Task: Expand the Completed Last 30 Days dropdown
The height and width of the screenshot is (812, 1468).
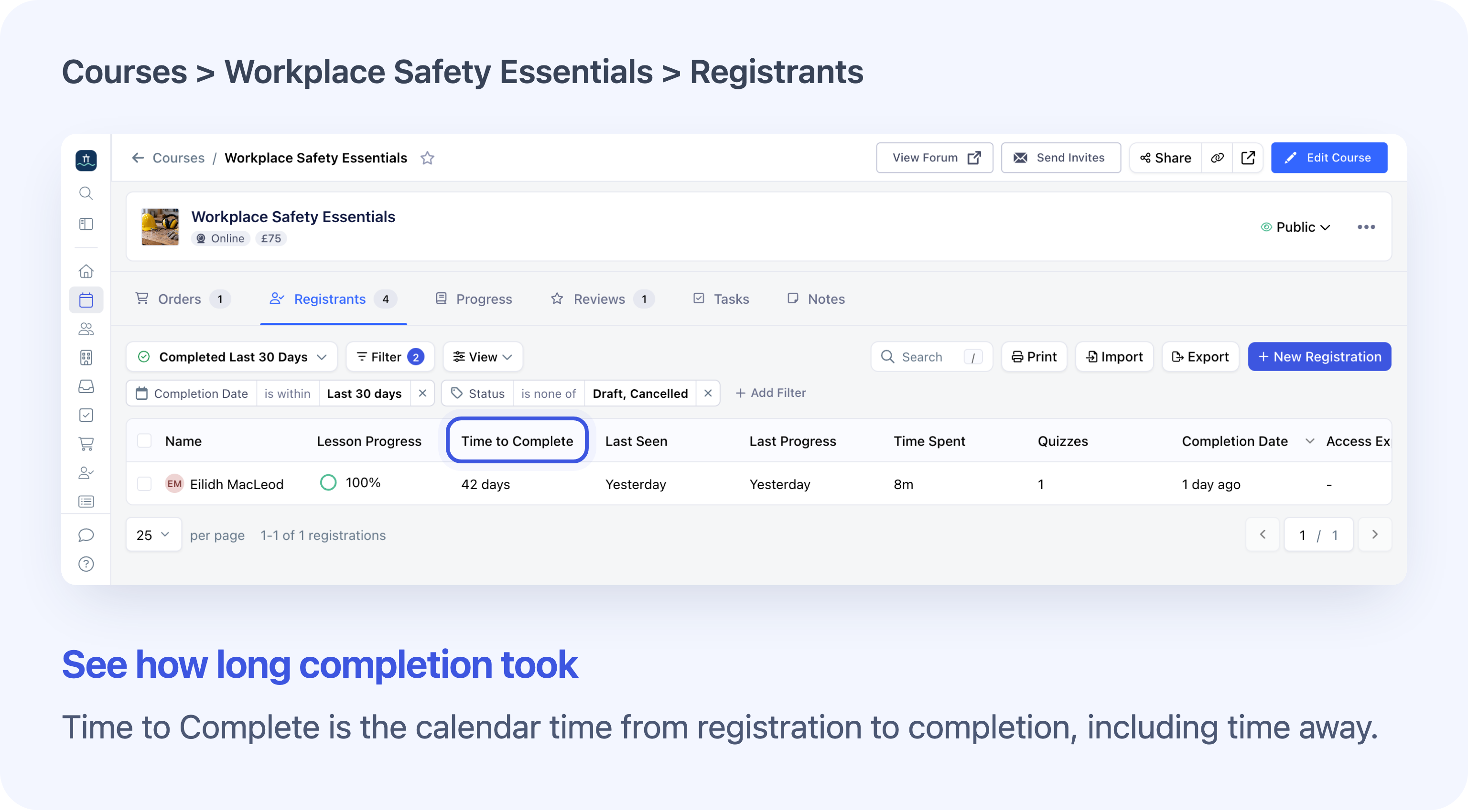Action: pos(233,357)
